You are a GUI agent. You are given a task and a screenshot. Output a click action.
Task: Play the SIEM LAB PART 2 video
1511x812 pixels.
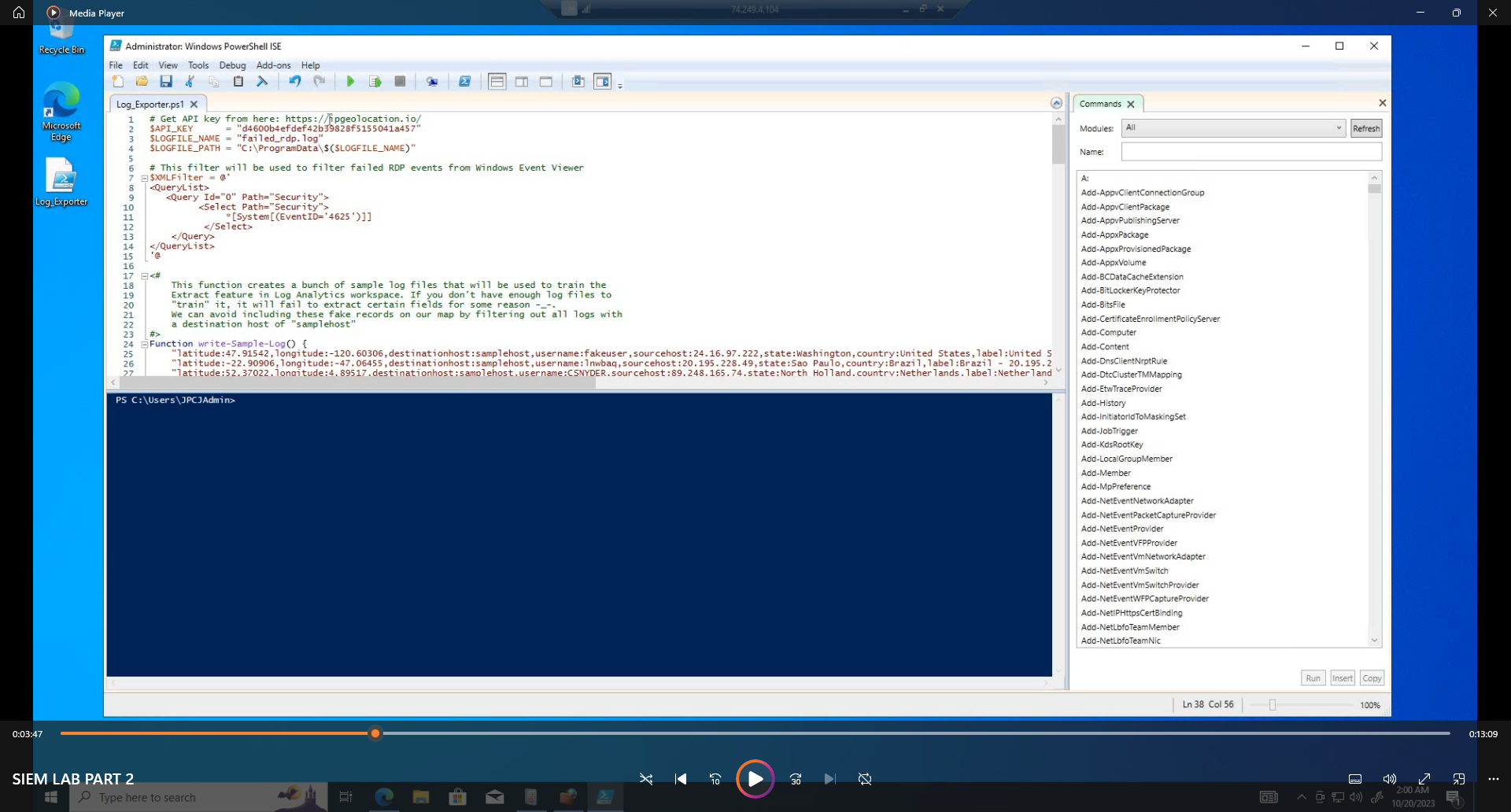coord(755,779)
